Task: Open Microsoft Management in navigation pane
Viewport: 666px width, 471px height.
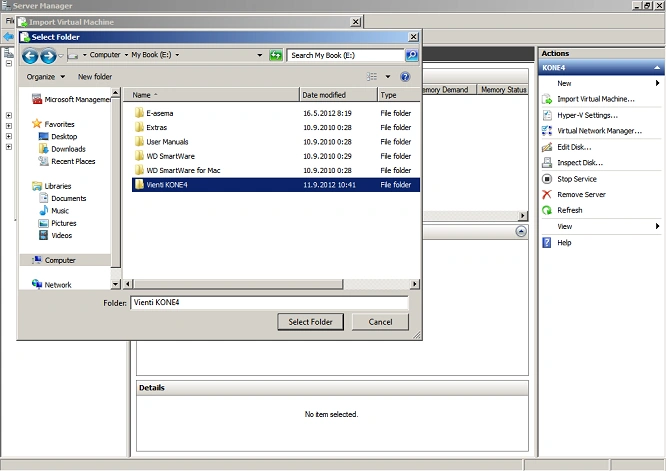Action: coord(72,99)
